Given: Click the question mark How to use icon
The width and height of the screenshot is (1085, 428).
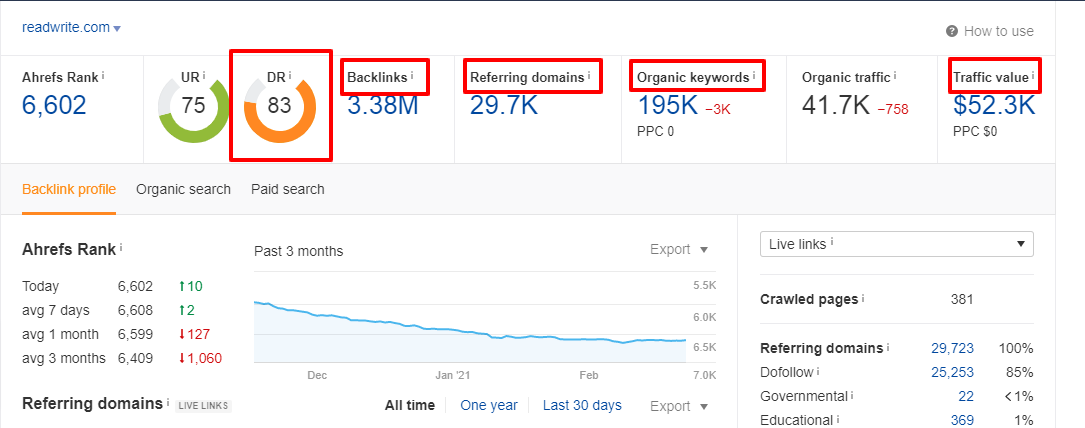Looking at the screenshot, I should [x=952, y=31].
